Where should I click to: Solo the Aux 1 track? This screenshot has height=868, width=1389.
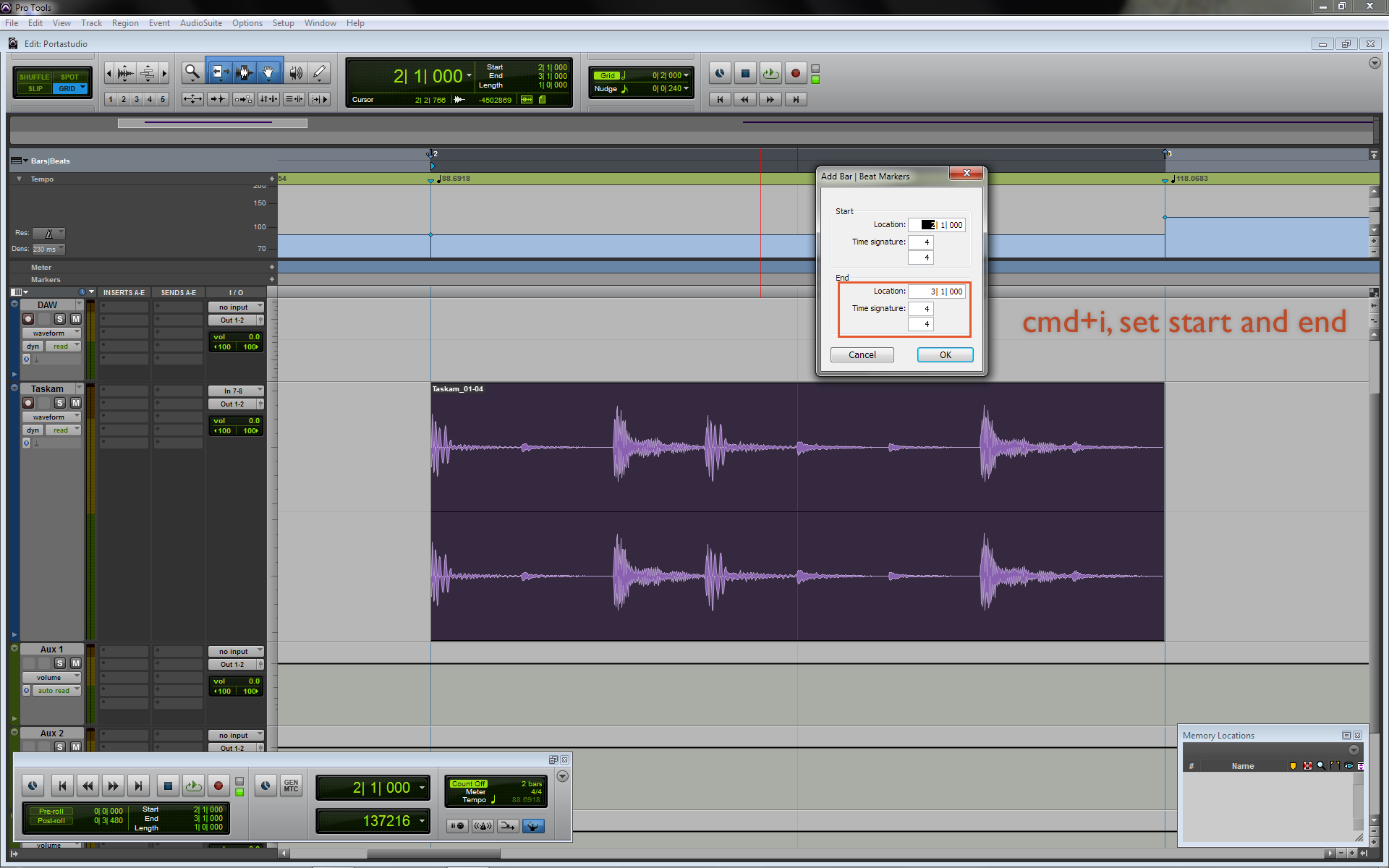point(60,663)
